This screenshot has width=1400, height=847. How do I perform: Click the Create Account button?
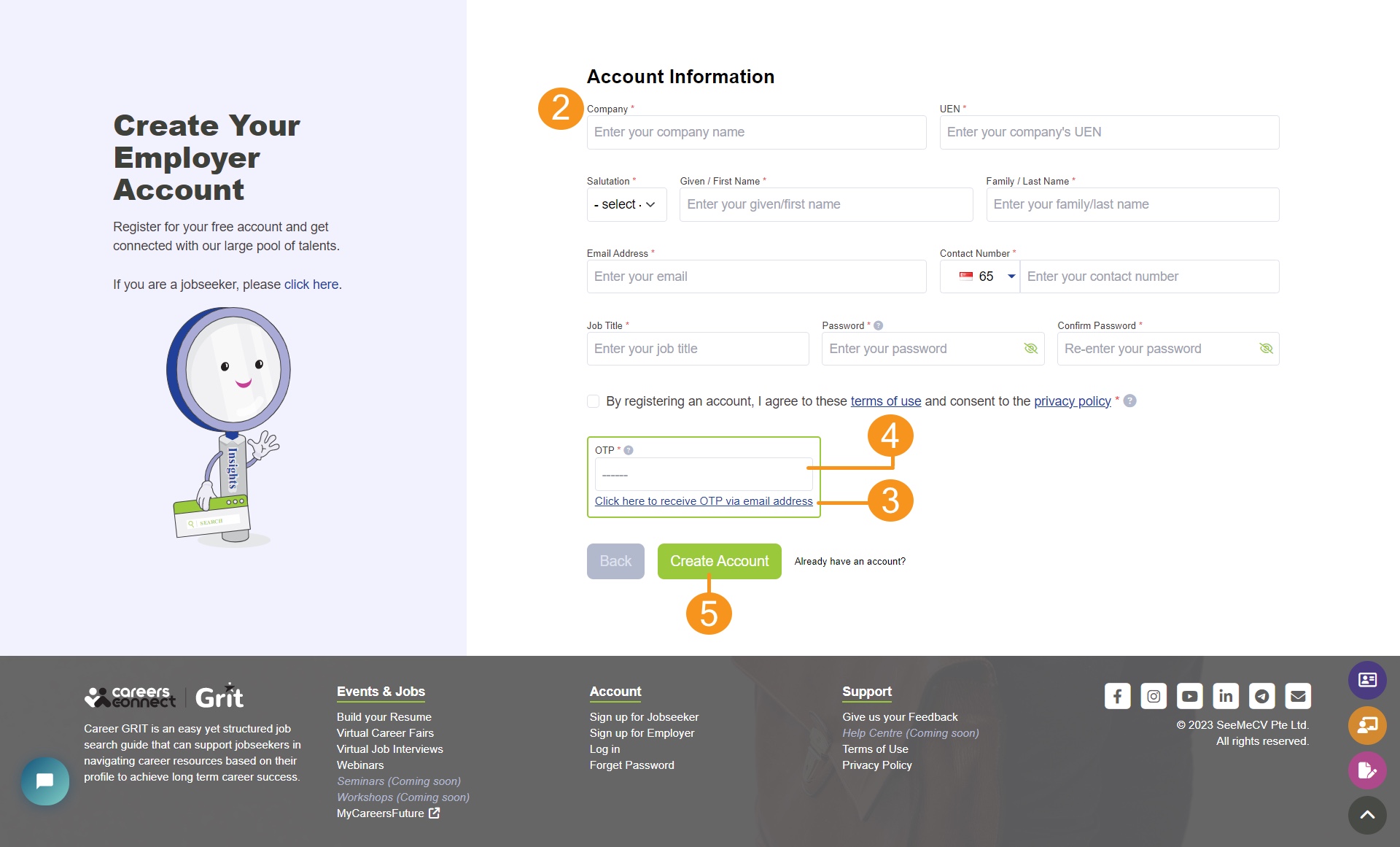coord(718,561)
